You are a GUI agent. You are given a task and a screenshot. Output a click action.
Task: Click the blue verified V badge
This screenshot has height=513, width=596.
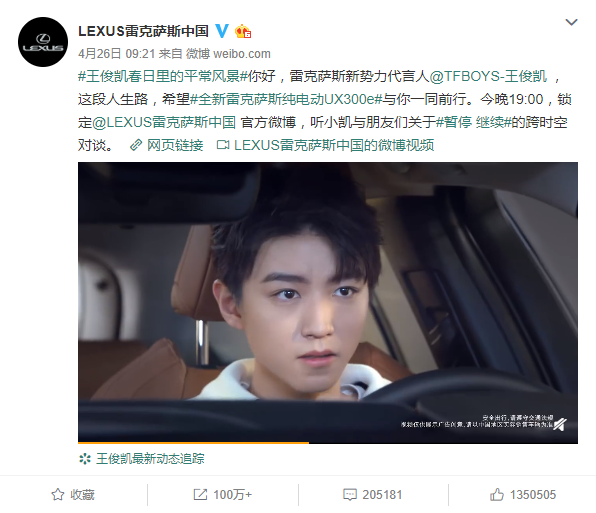(222, 31)
